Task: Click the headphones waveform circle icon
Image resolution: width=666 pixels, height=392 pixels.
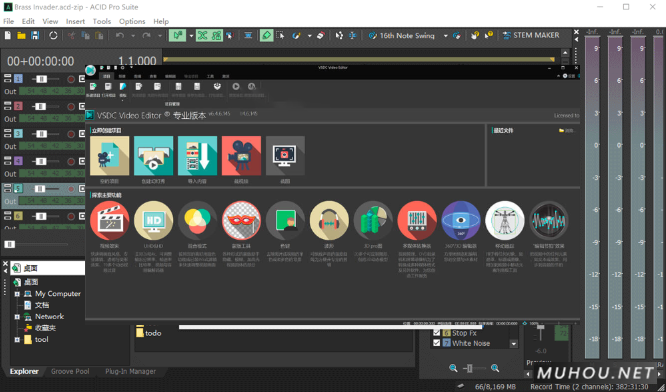Action: tap(329, 220)
